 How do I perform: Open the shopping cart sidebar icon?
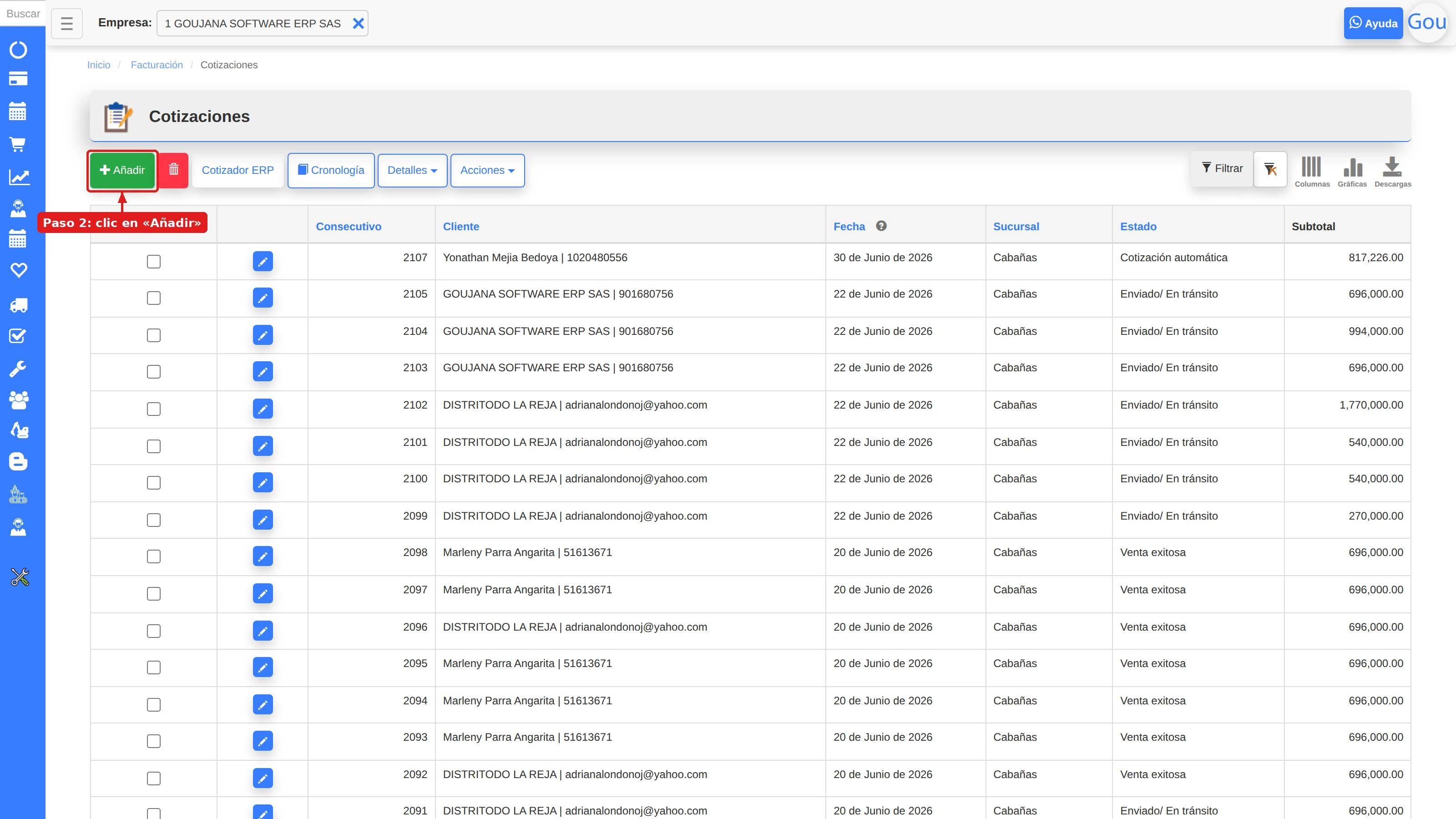point(18,144)
